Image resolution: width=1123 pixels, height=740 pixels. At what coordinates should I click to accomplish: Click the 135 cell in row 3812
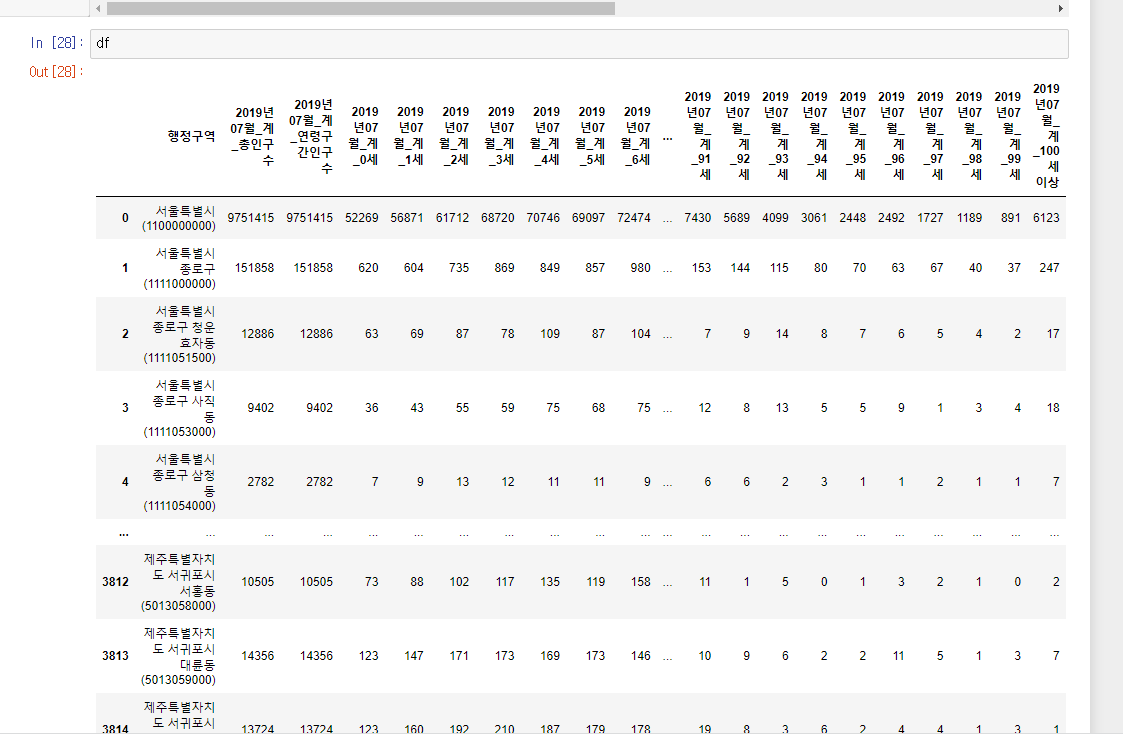[550, 582]
